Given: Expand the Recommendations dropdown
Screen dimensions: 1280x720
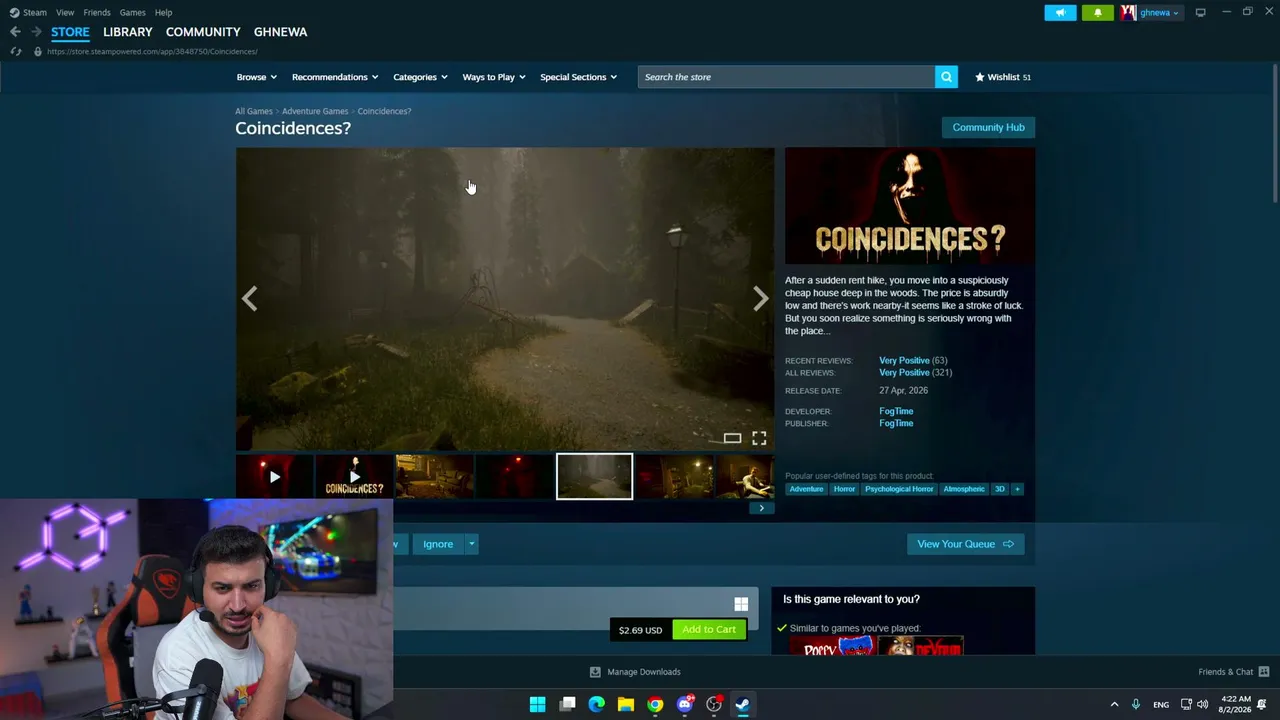Looking at the screenshot, I should coord(335,77).
